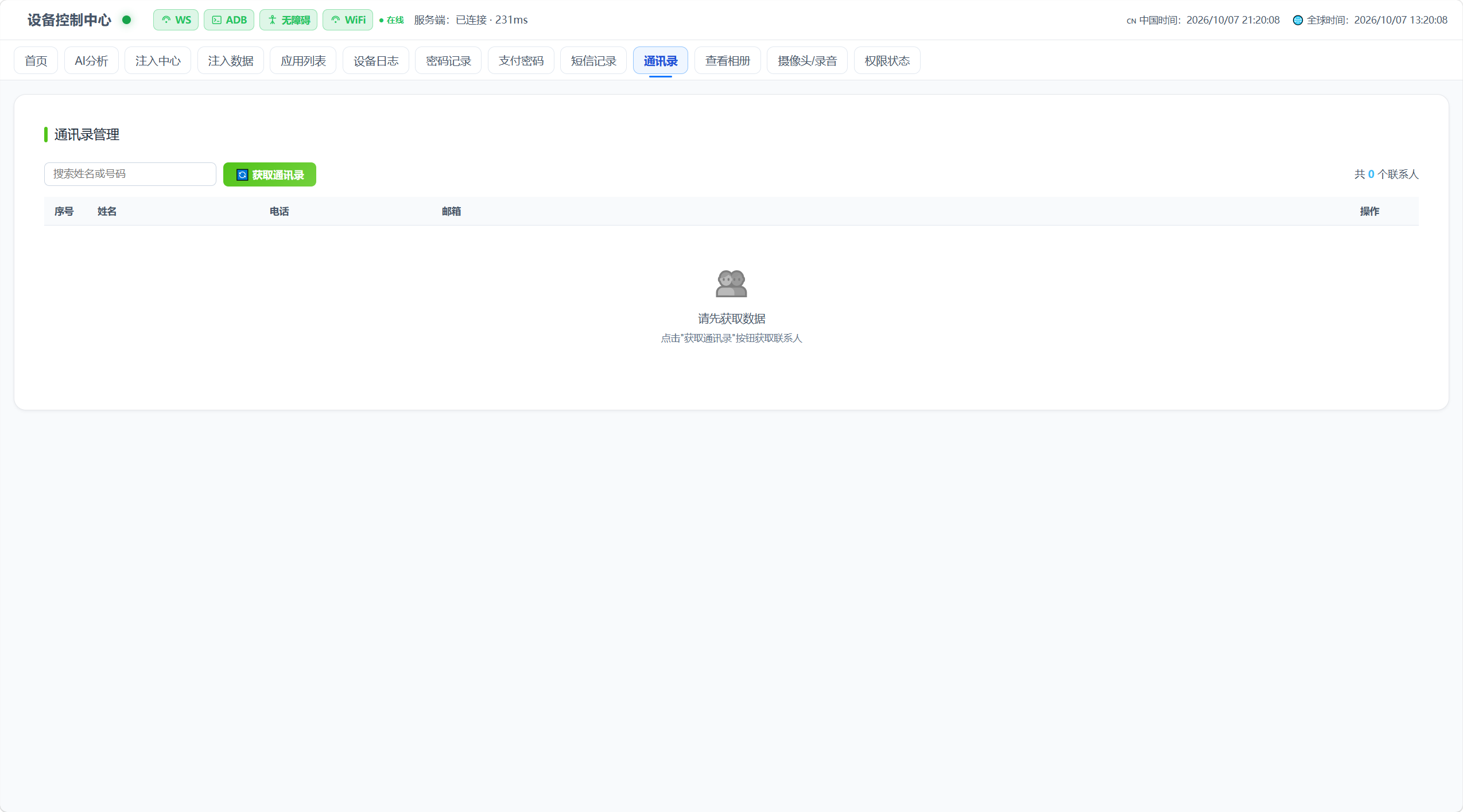Image resolution: width=1463 pixels, height=812 pixels.
Task: Click the globe icon beside 全球时间
Action: pos(1297,20)
